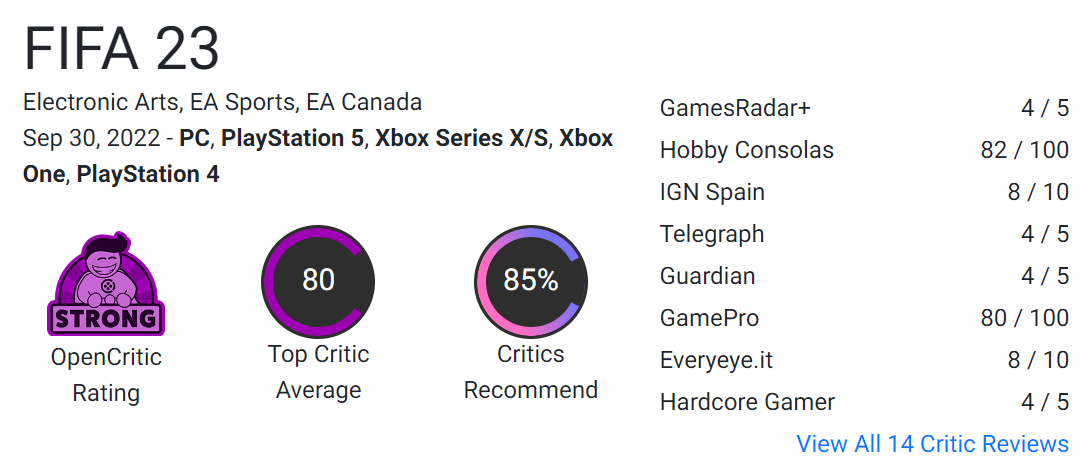Select the PlayStation 5 platform link
Image resolution: width=1090 pixels, height=475 pixels.
(x=292, y=138)
